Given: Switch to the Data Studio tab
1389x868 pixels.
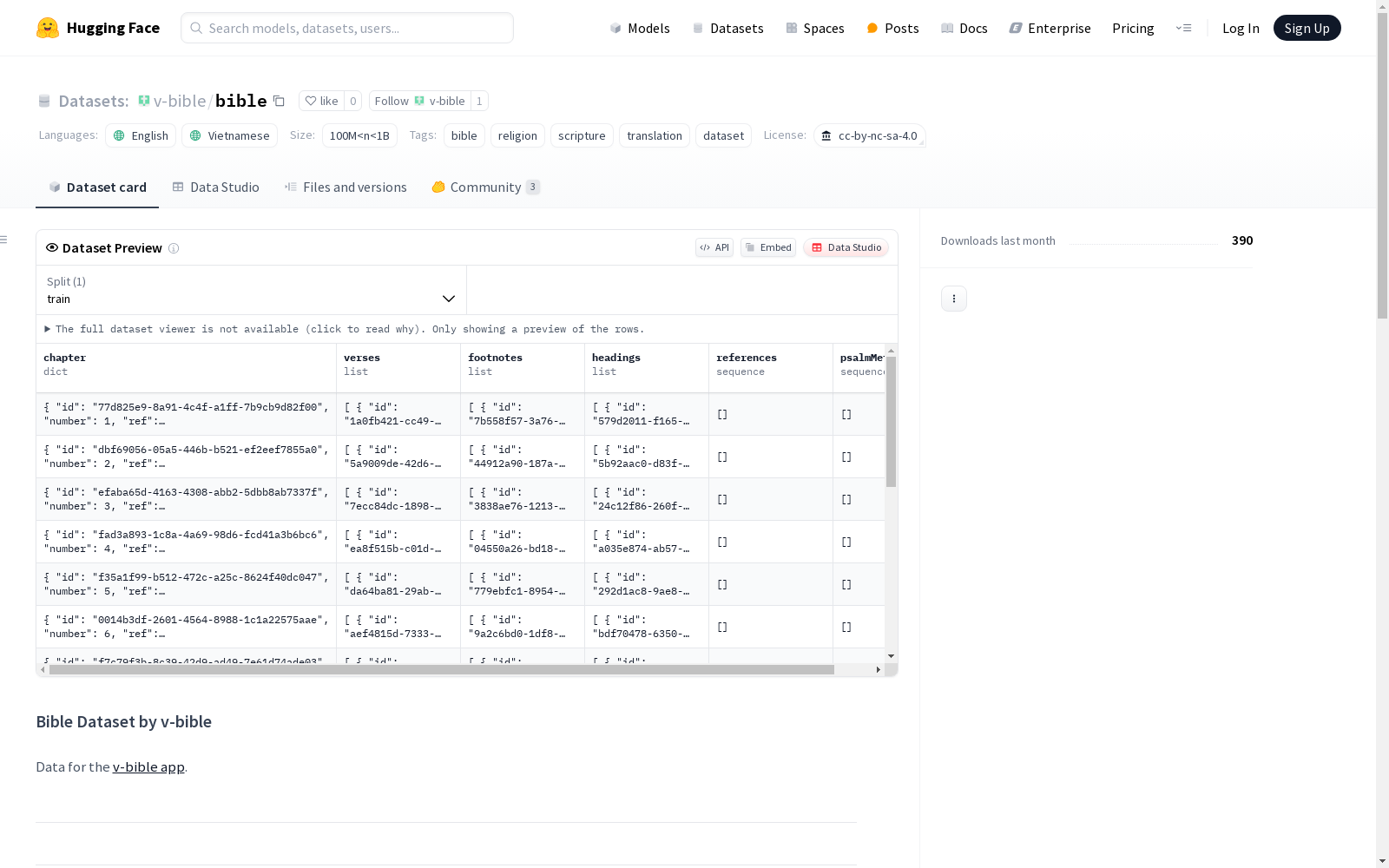Looking at the screenshot, I should click(x=216, y=187).
